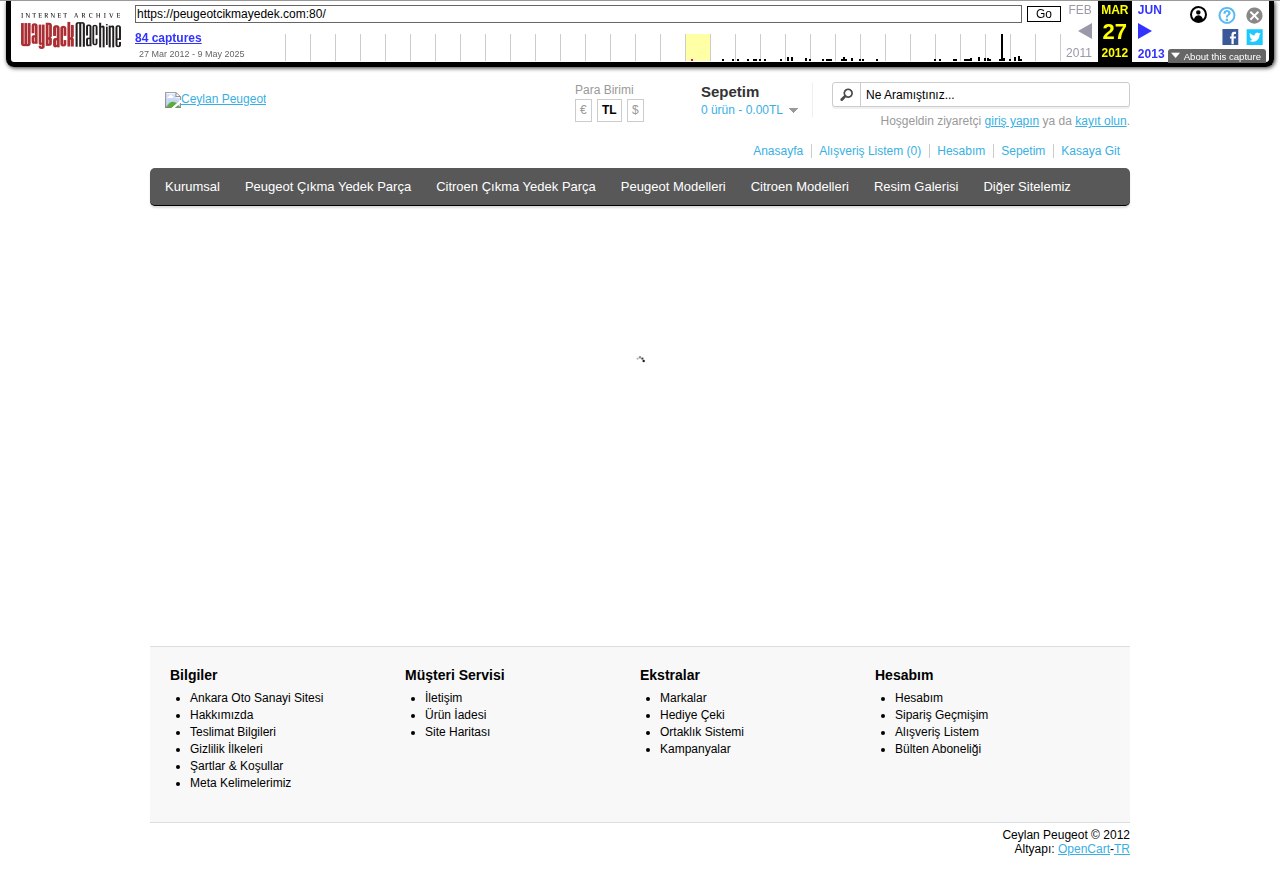Open the Wayback user account icon
The height and width of the screenshot is (885, 1280).
(x=1198, y=15)
